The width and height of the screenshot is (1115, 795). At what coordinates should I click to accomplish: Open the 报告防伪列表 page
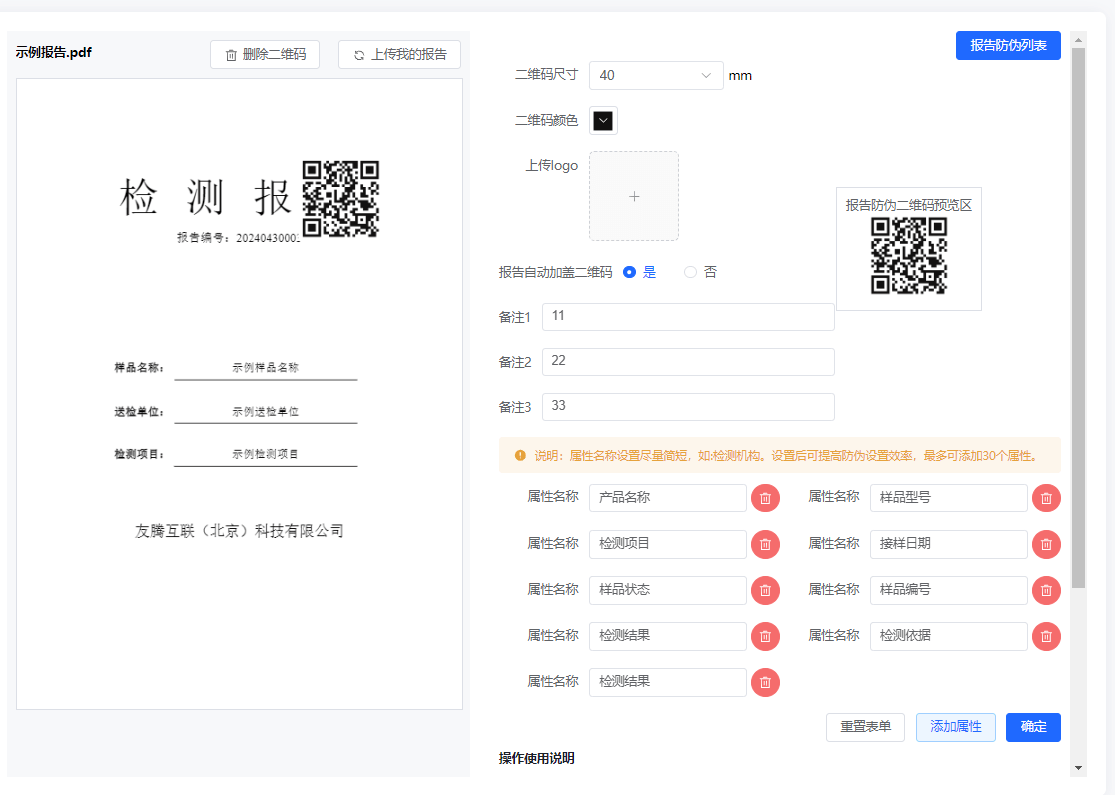tap(1008, 46)
